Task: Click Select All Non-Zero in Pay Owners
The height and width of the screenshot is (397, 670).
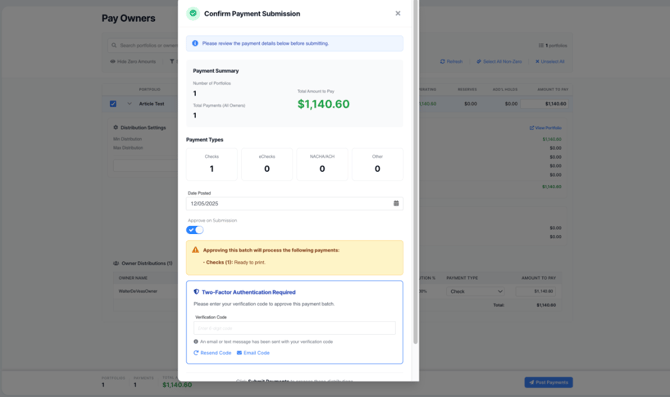Action: tap(499, 62)
